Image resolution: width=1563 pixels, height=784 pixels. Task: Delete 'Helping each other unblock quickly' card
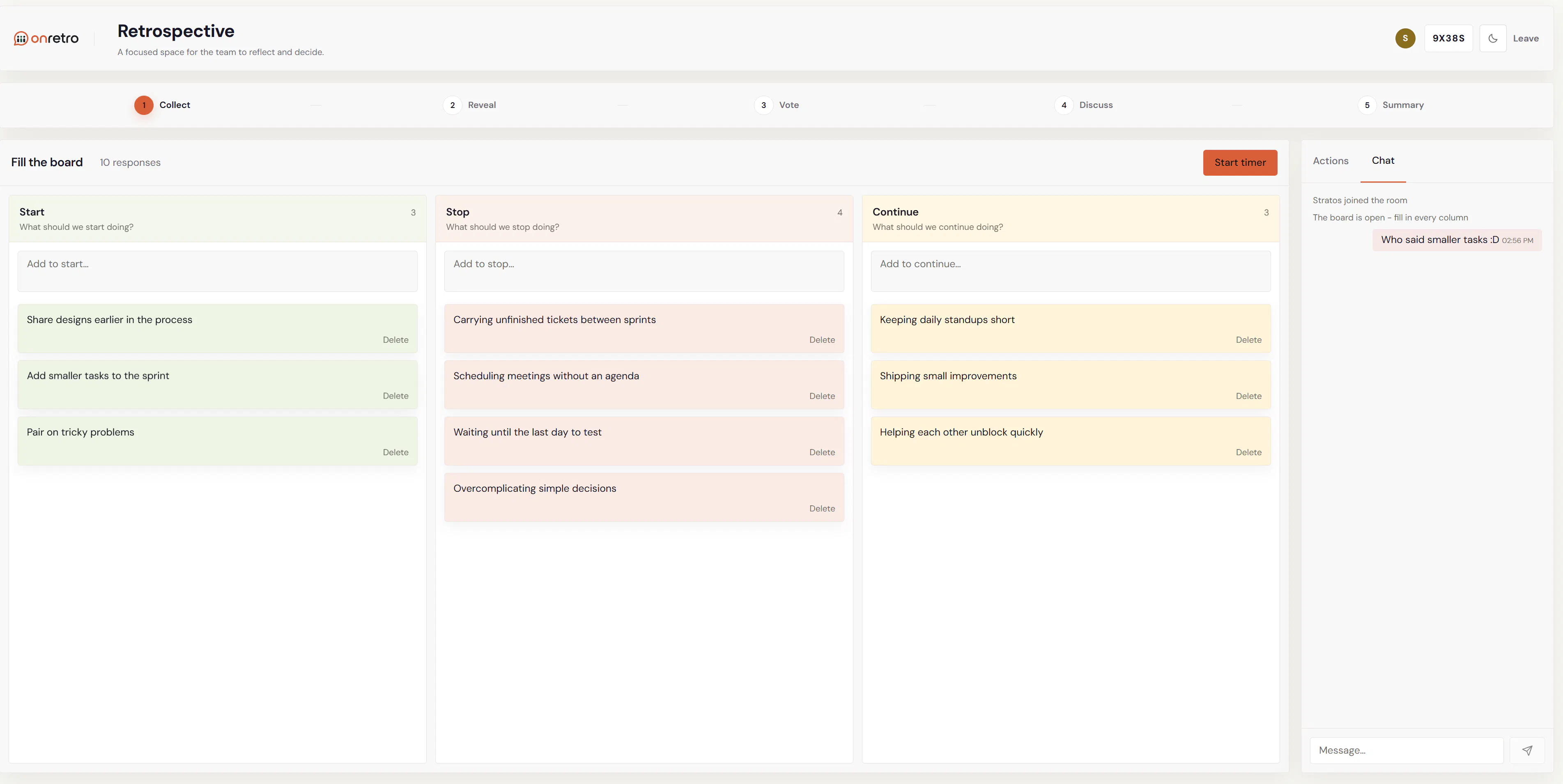click(1249, 452)
